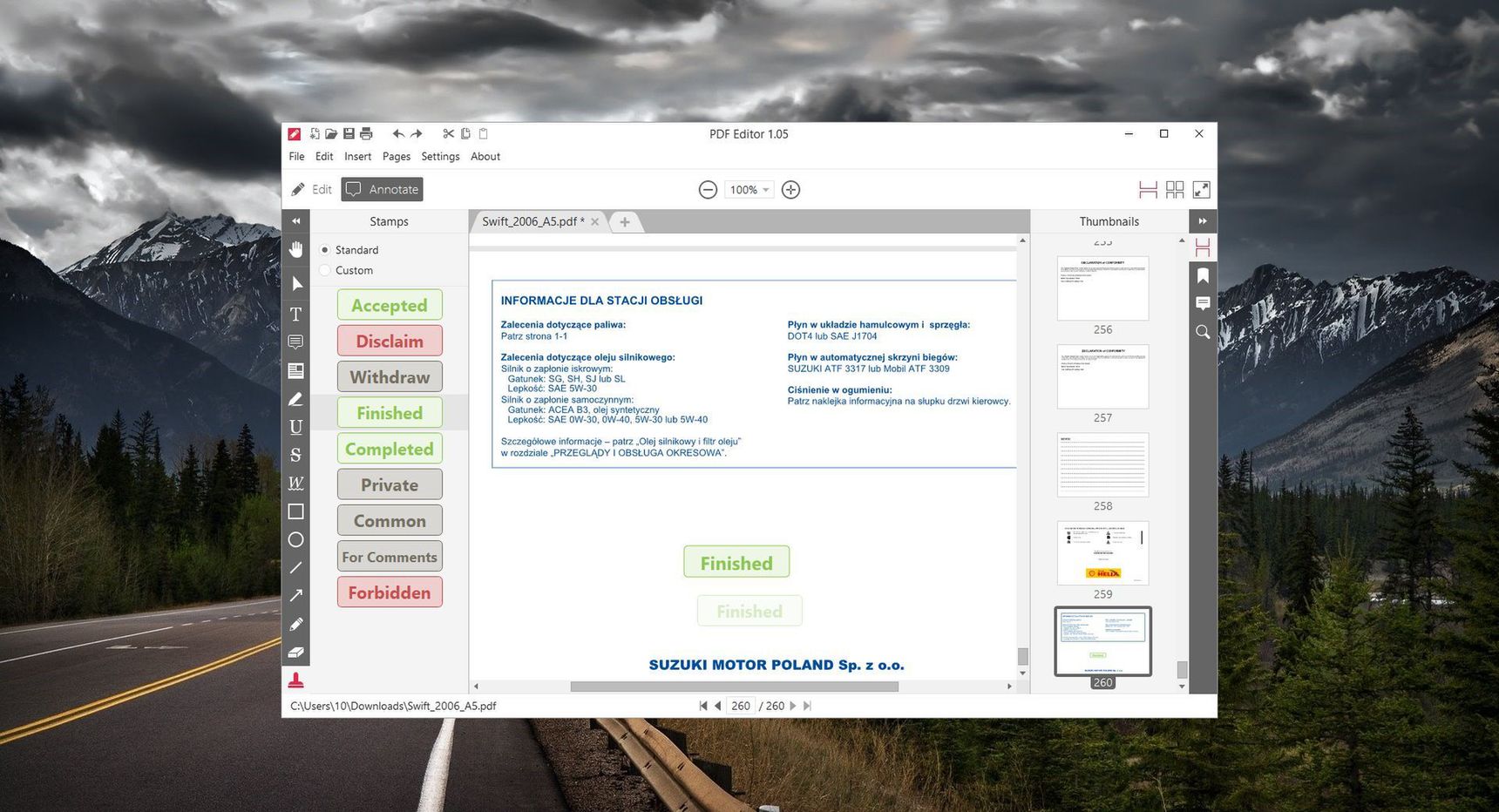
Task: Click the Save icon in title bar
Action: click(x=349, y=133)
